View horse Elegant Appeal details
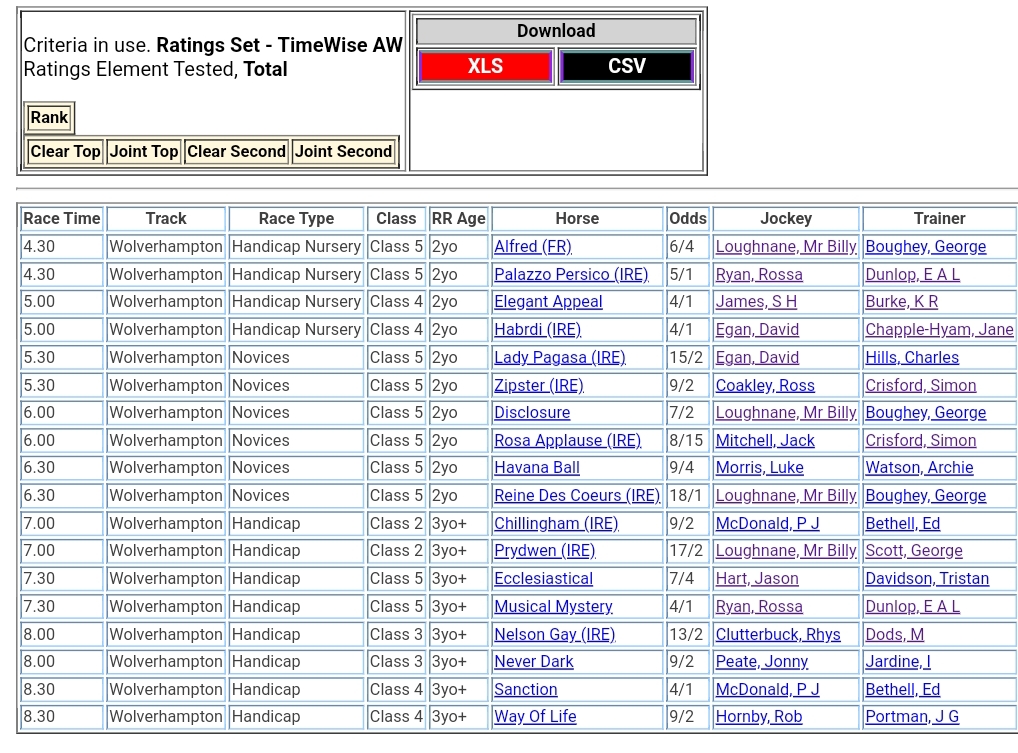 [548, 302]
